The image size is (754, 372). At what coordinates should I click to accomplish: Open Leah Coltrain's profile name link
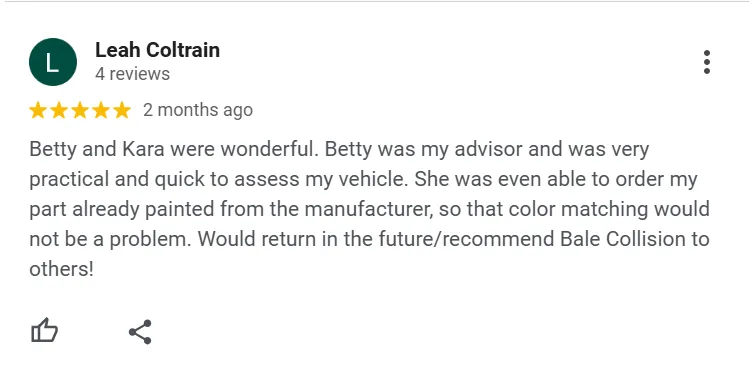(157, 50)
